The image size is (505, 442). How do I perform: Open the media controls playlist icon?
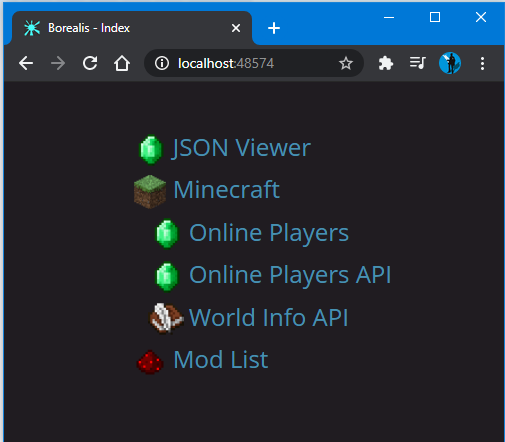[418, 63]
